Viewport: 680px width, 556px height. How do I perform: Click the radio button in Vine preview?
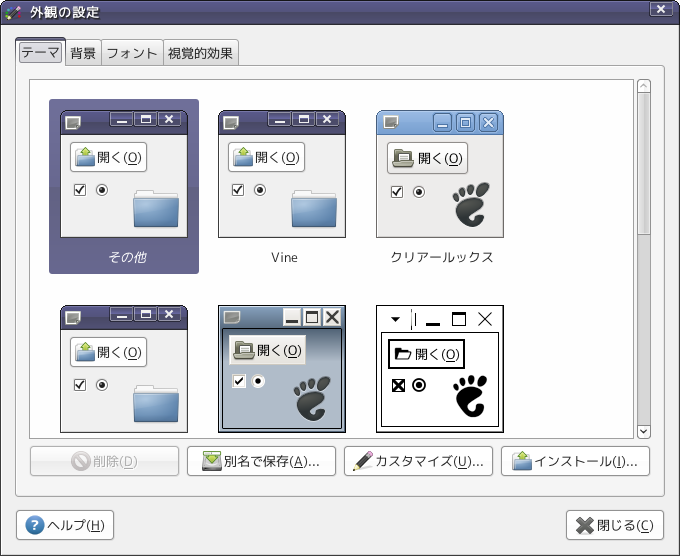260,190
